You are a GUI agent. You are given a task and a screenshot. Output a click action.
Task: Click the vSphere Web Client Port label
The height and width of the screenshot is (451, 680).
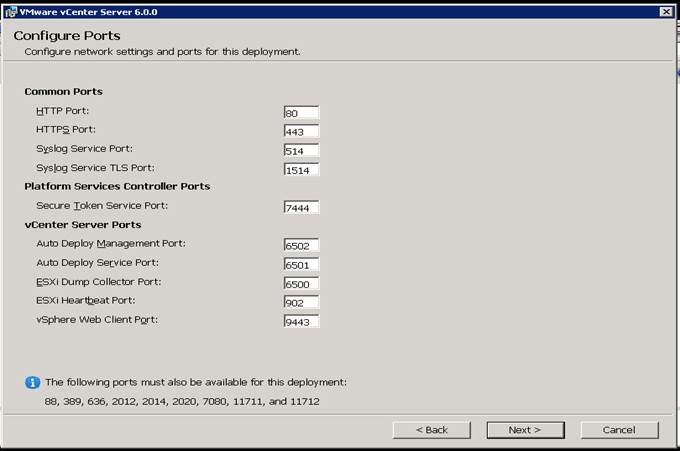coord(97,320)
